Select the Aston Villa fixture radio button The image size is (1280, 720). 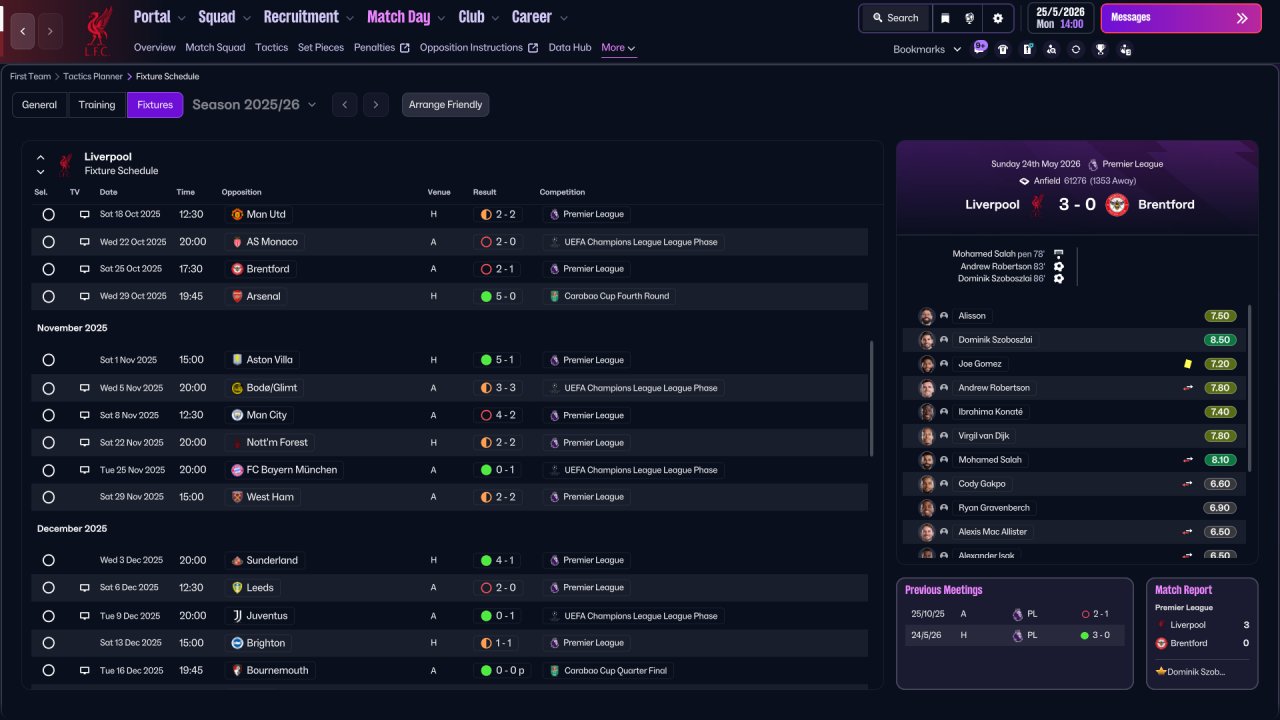click(x=48, y=360)
